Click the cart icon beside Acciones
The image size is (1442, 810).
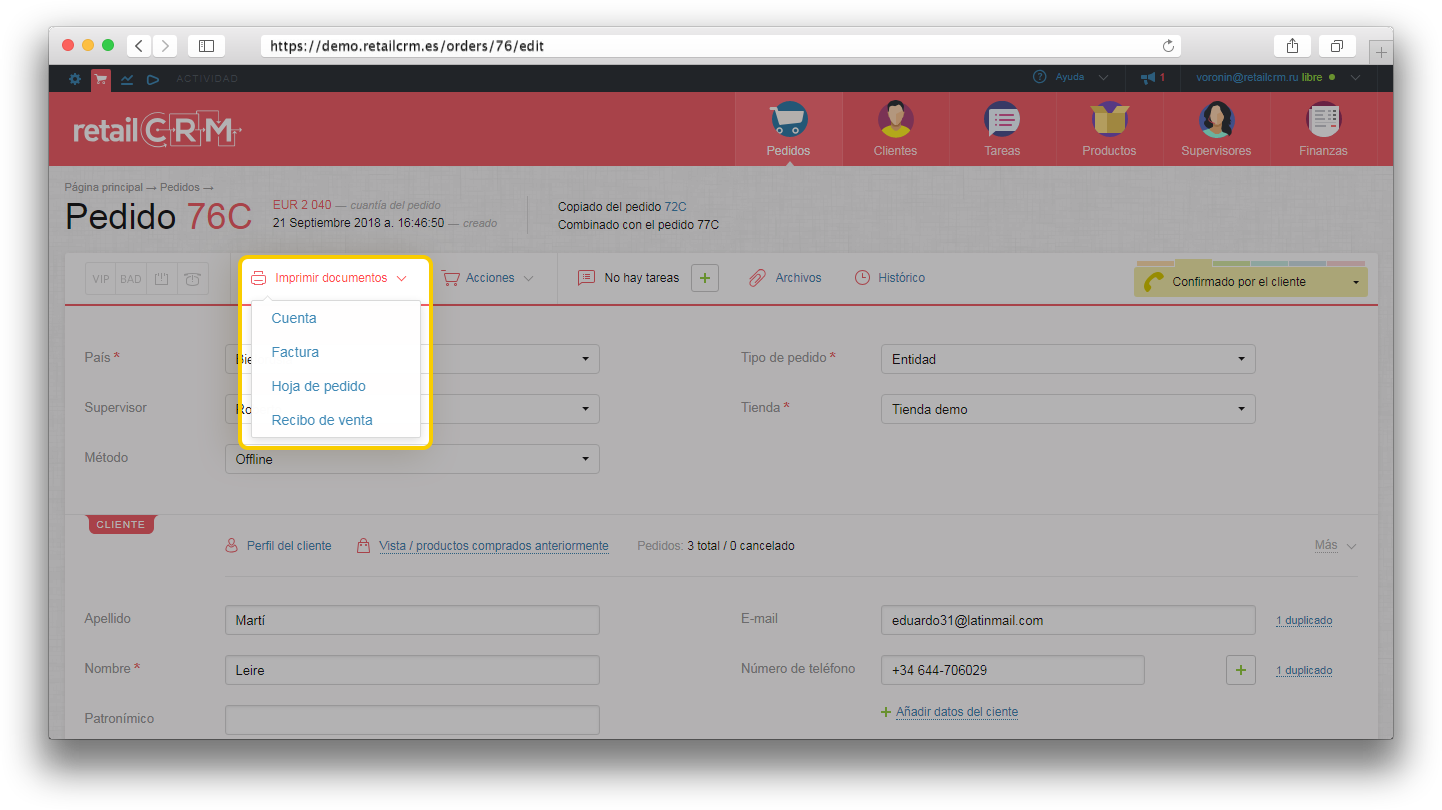point(450,278)
